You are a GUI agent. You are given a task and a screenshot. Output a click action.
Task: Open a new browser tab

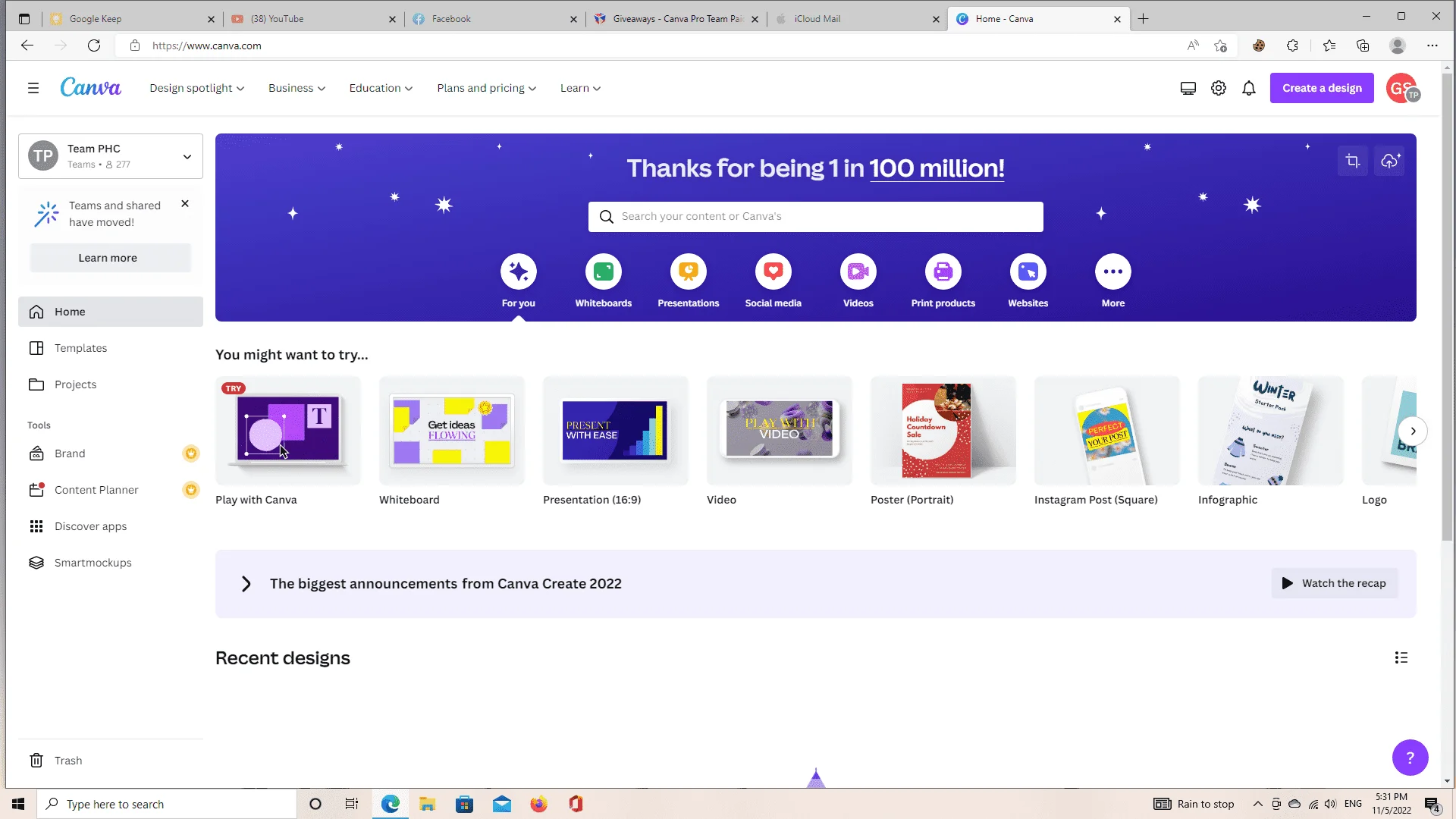(1144, 19)
